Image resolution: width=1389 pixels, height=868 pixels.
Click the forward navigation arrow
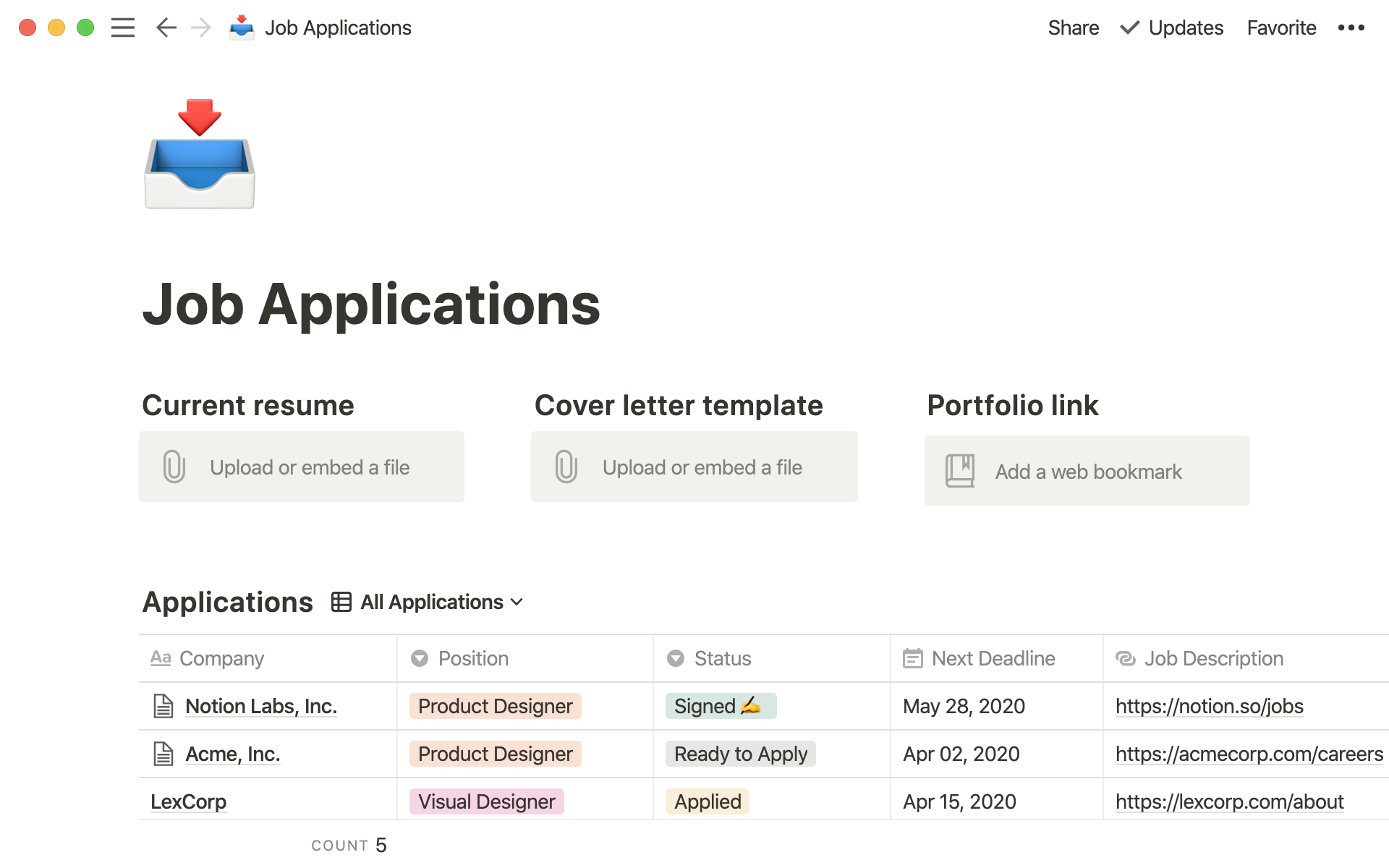point(201,27)
